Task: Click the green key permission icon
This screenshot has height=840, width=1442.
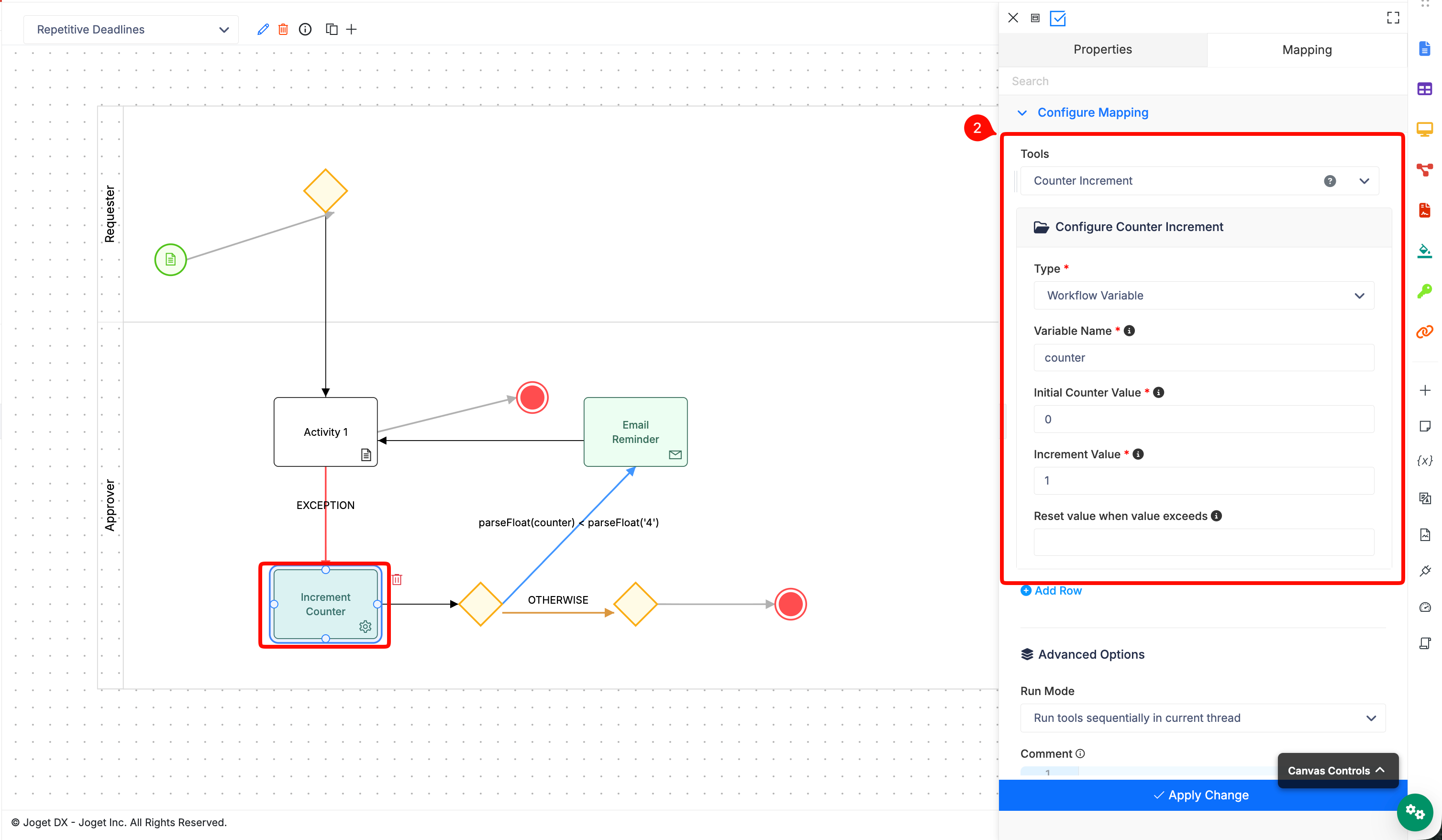Action: click(1424, 291)
